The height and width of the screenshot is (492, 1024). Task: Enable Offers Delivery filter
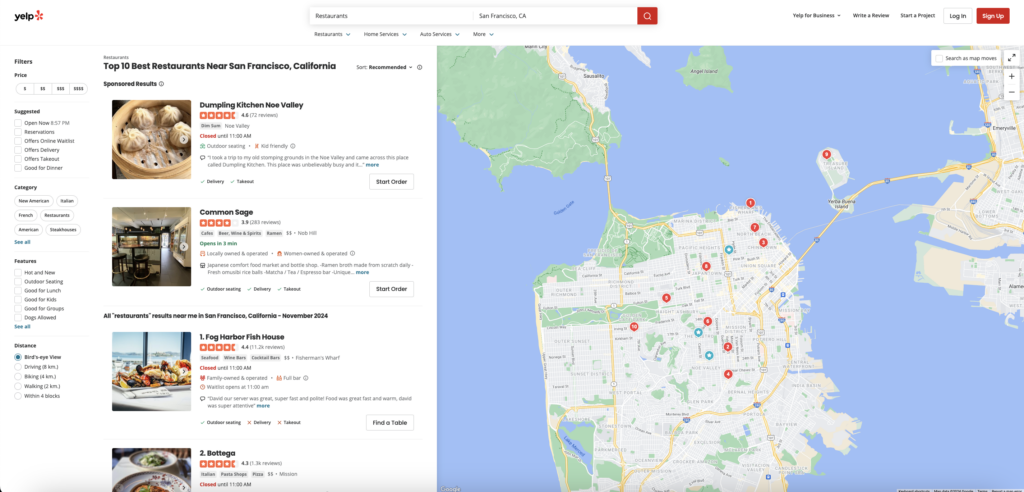pos(18,150)
